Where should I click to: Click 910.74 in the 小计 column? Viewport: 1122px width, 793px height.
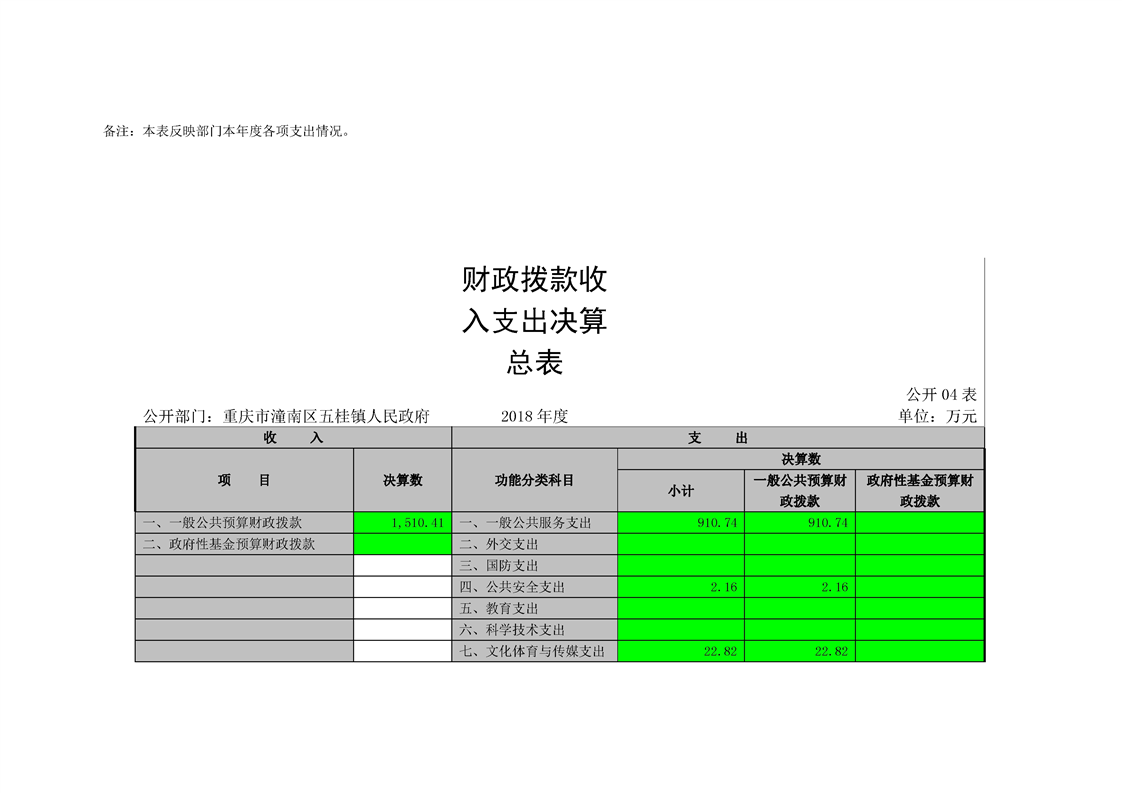coord(717,522)
